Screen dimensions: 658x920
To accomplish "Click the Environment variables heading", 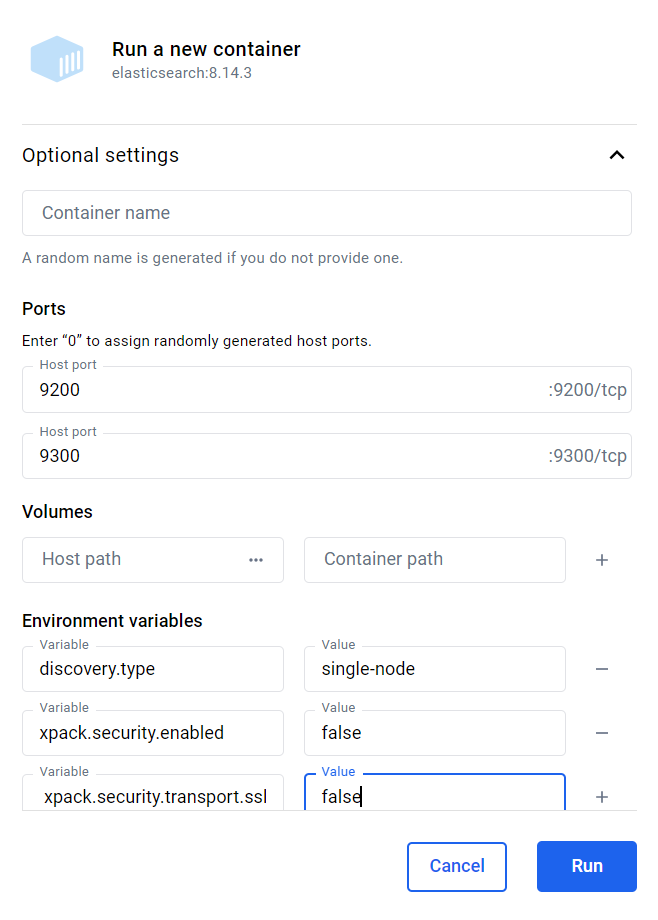I will [x=112, y=621].
